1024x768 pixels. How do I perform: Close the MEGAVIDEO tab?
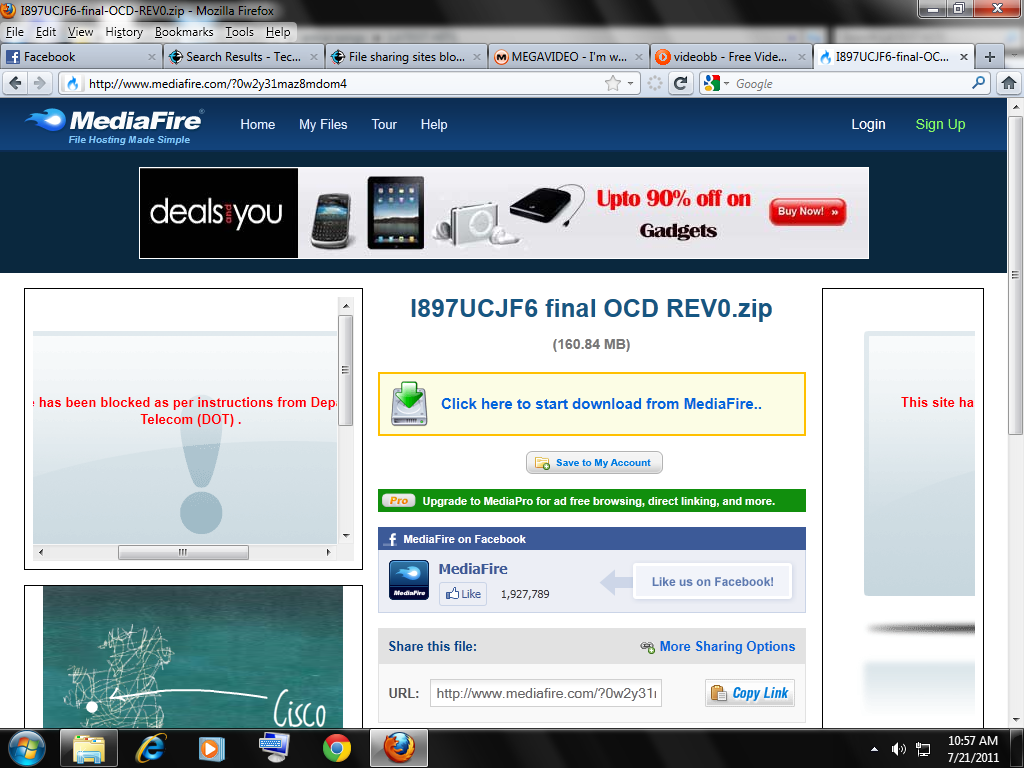[x=639, y=57]
